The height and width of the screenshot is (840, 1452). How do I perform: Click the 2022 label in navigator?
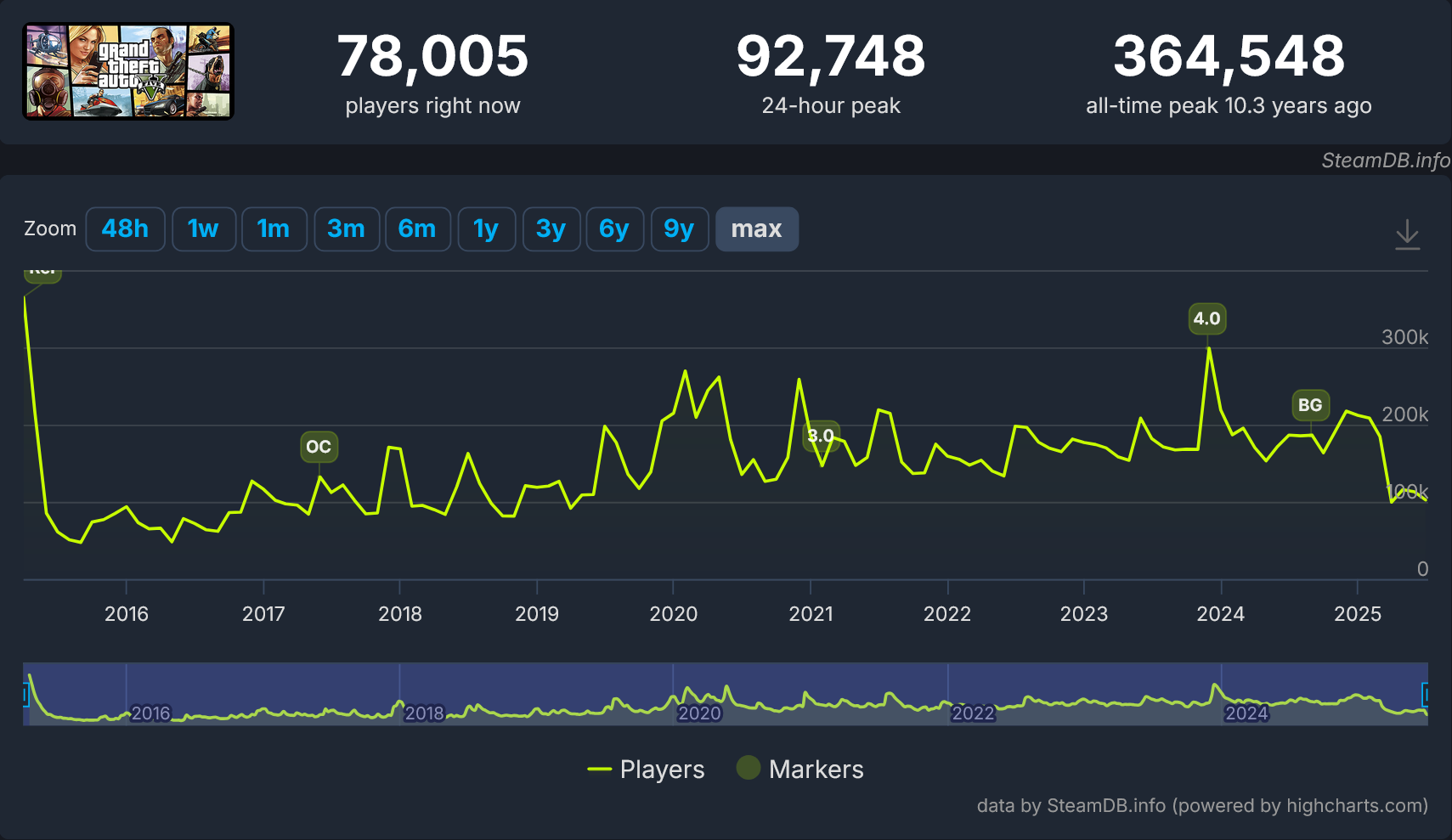(973, 713)
